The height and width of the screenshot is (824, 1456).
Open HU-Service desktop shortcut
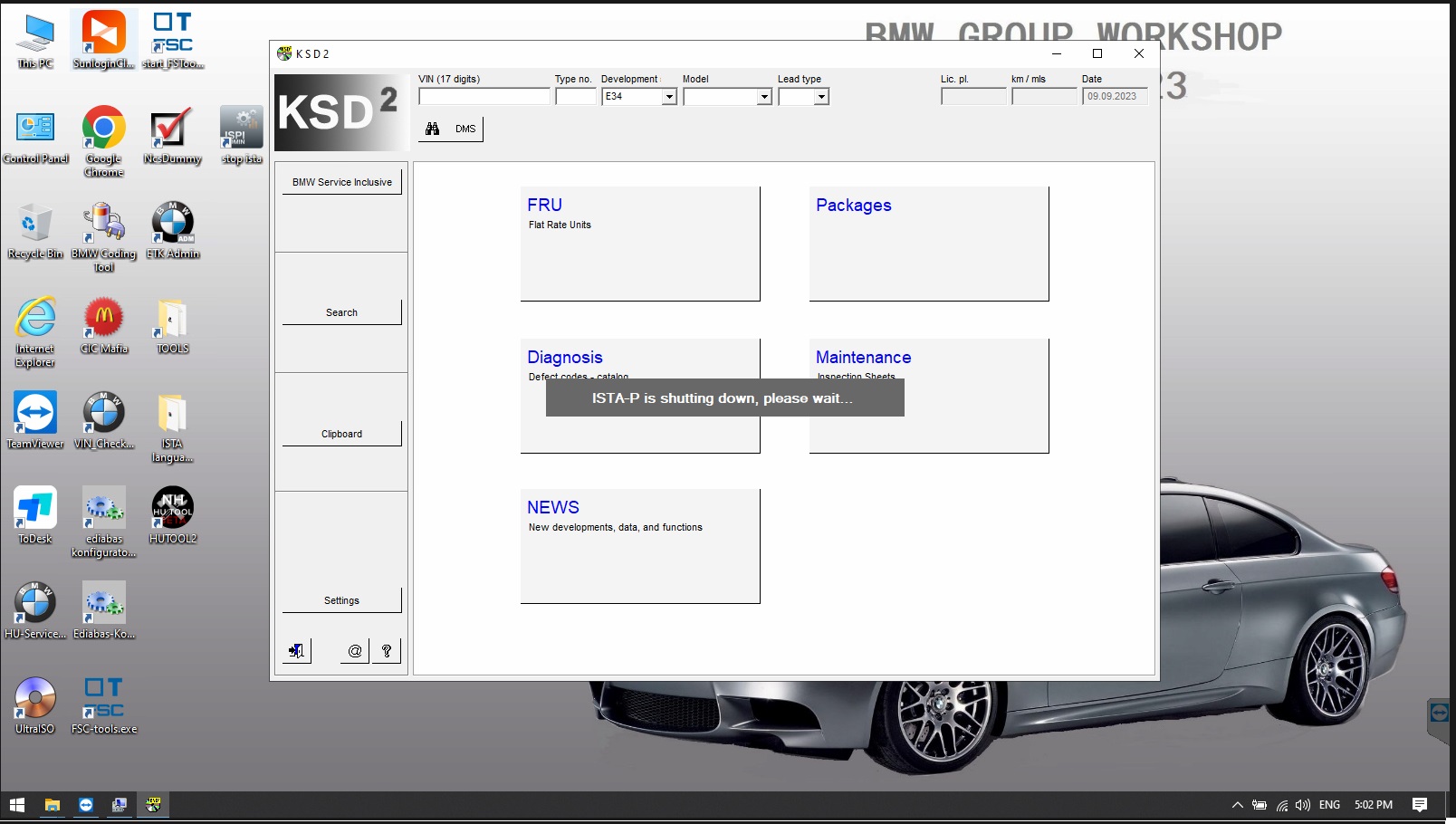click(x=35, y=611)
